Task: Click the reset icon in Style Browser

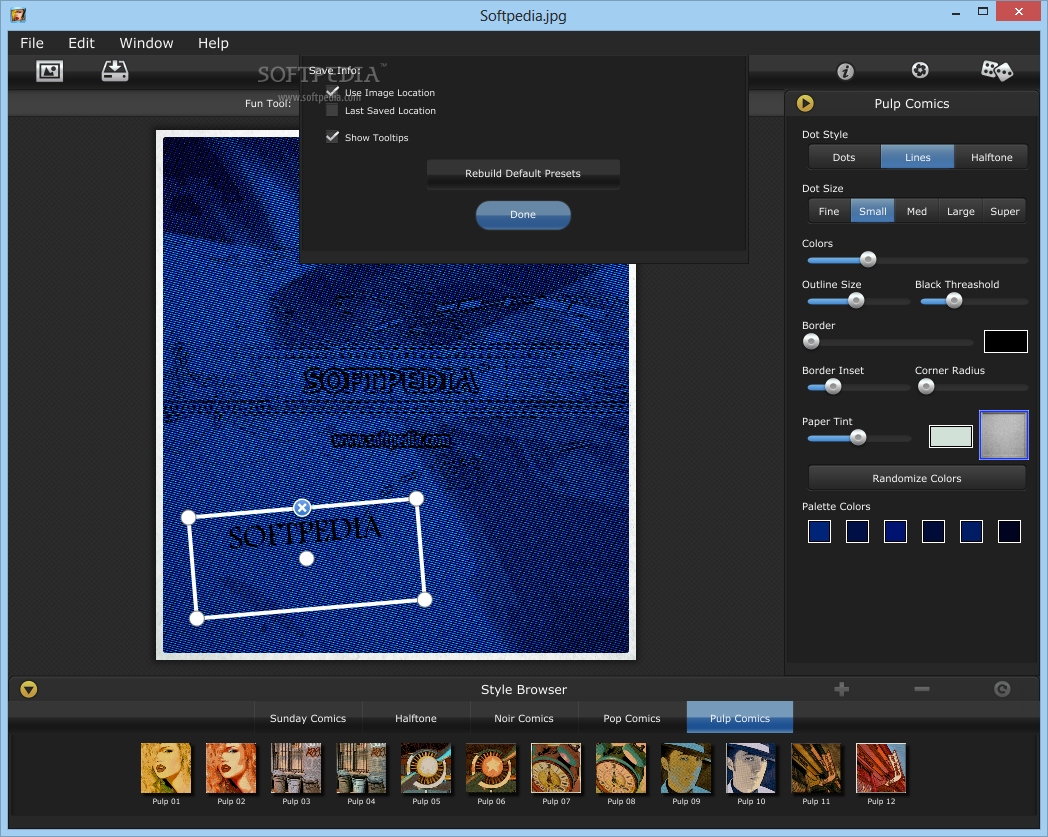Action: [1002, 689]
